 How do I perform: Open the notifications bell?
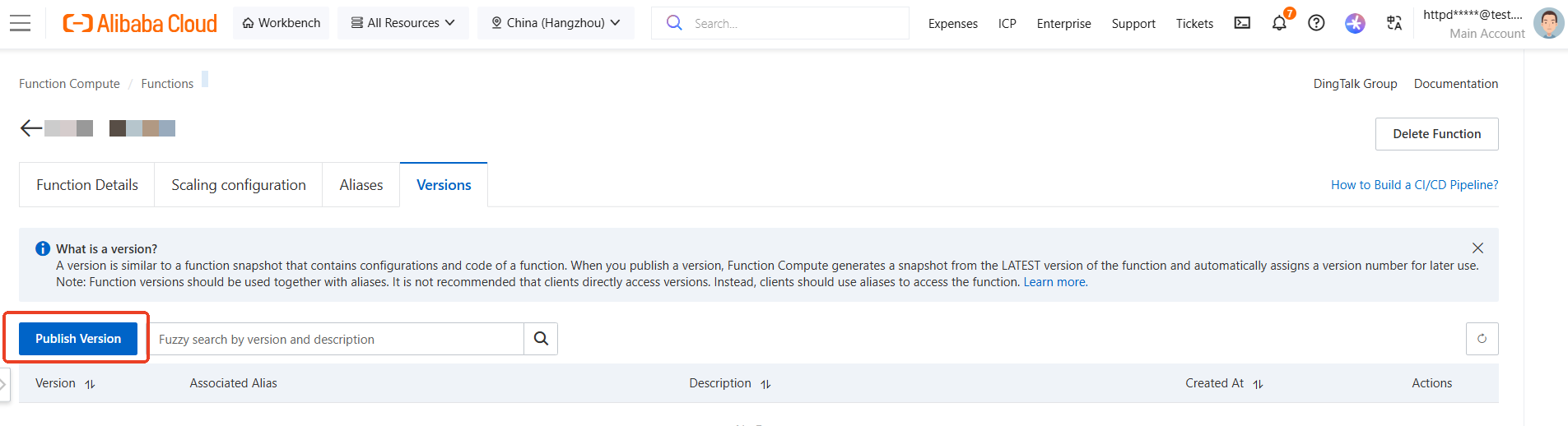click(x=1279, y=23)
